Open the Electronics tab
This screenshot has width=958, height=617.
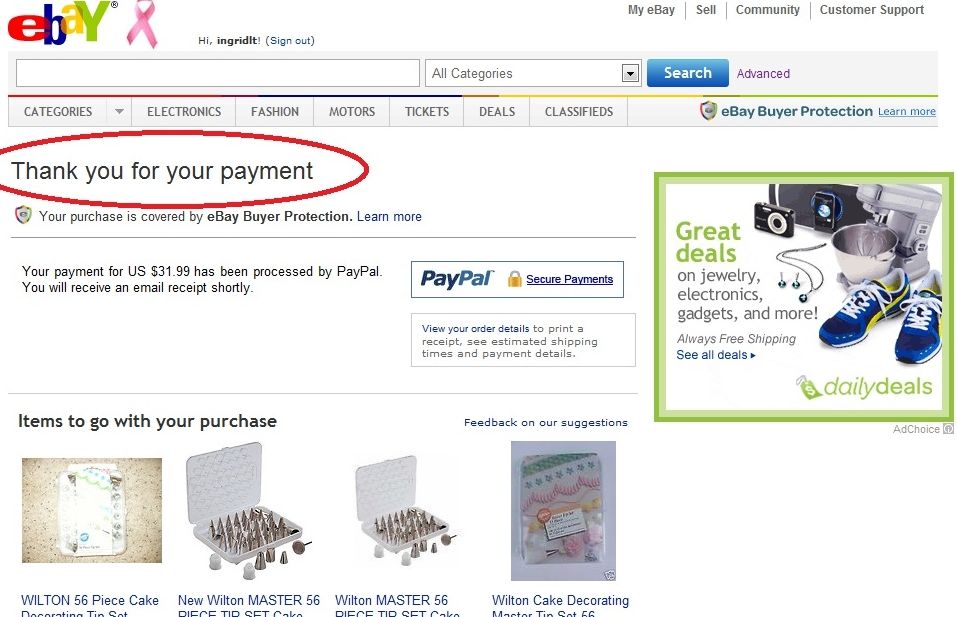(x=184, y=112)
